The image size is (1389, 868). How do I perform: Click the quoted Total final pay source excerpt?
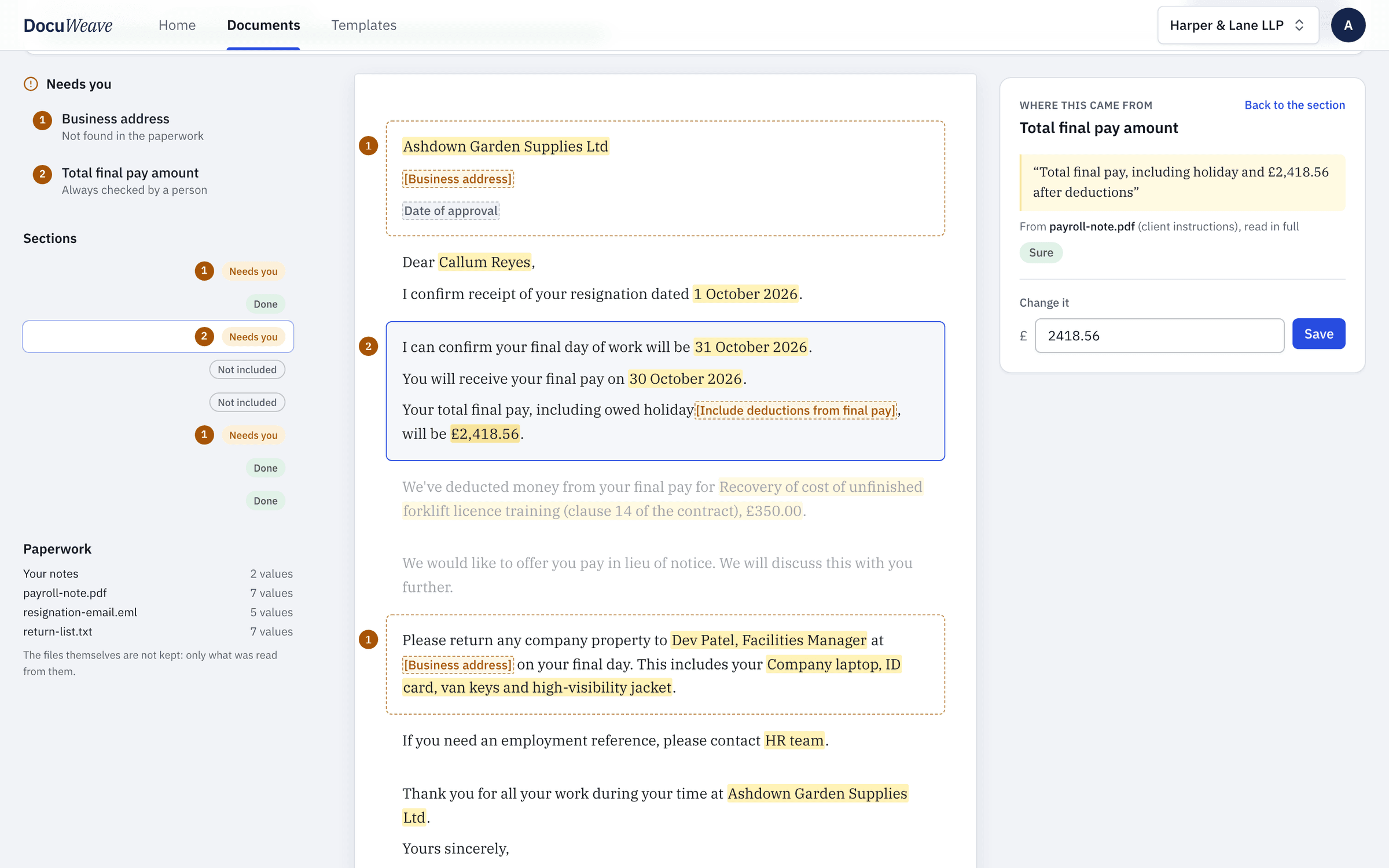[x=1182, y=182]
